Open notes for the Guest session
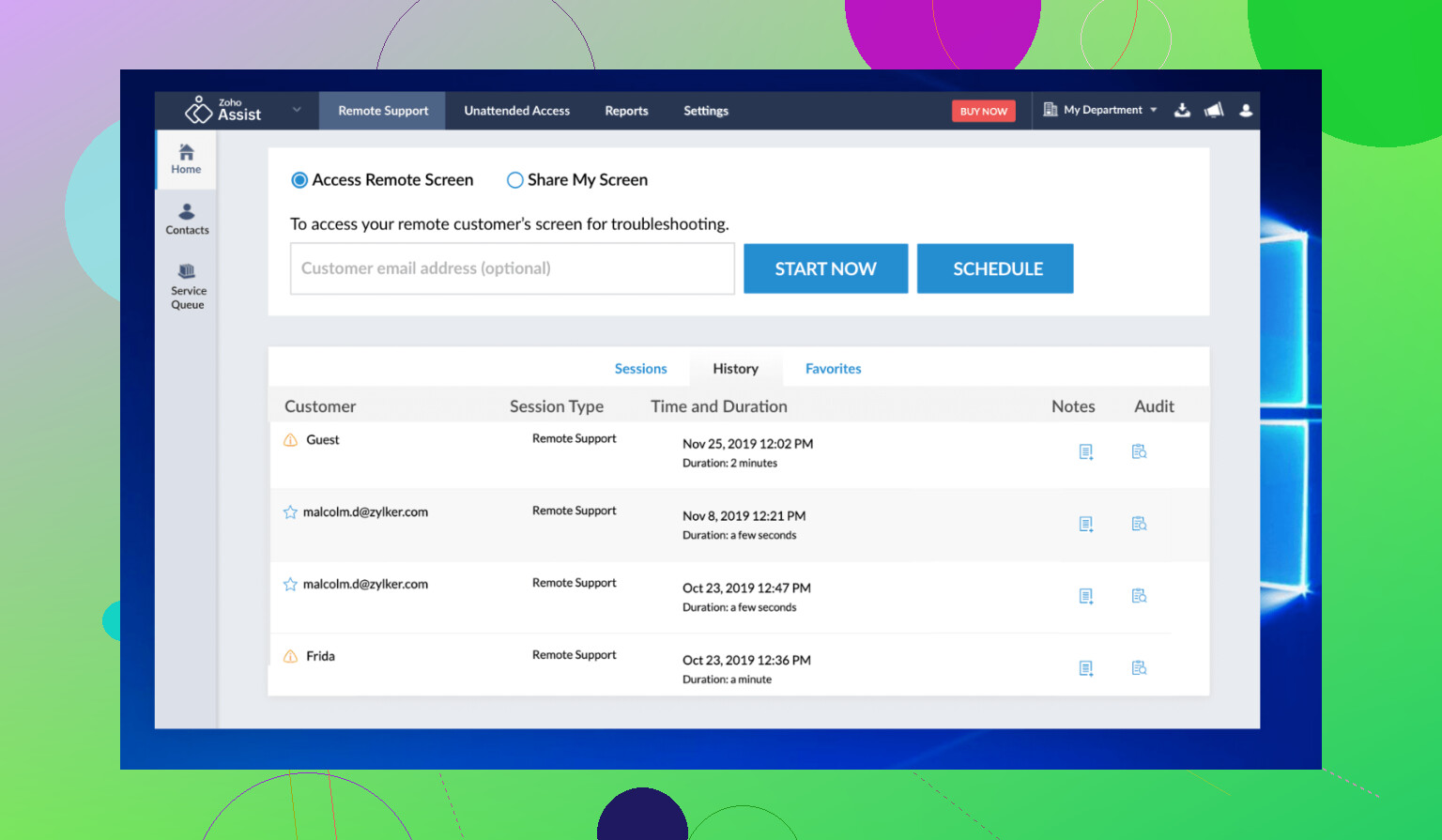 [1086, 452]
